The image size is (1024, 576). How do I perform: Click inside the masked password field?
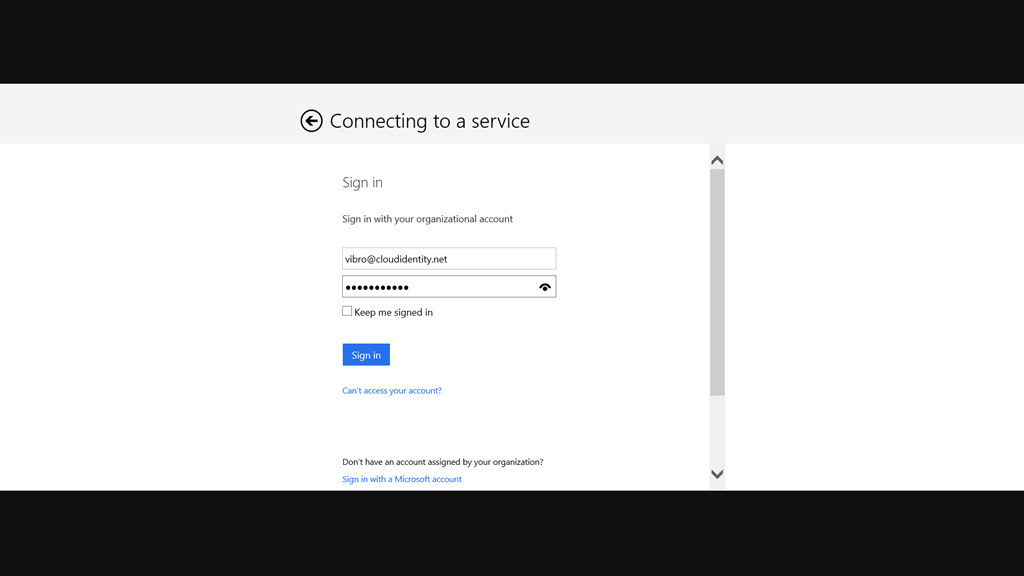coord(439,287)
